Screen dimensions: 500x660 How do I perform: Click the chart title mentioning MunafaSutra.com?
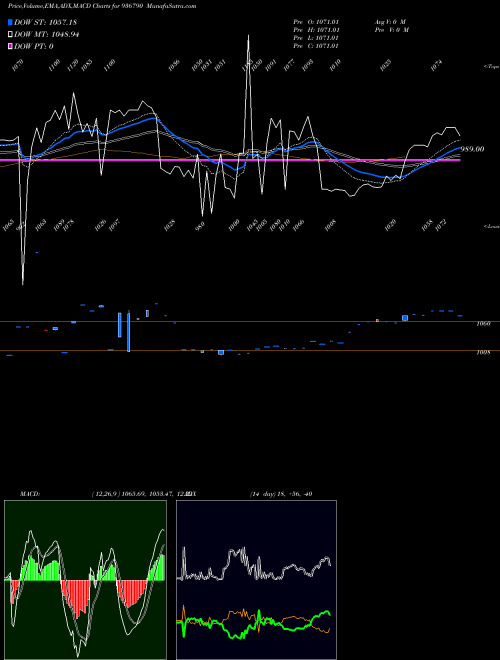[x=102, y=6]
